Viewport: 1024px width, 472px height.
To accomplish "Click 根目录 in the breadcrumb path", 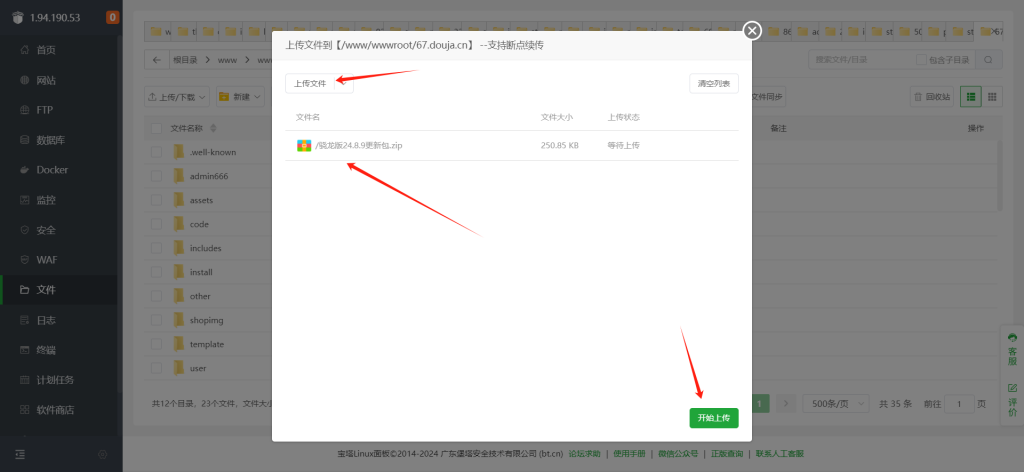I will click(185, 60).
